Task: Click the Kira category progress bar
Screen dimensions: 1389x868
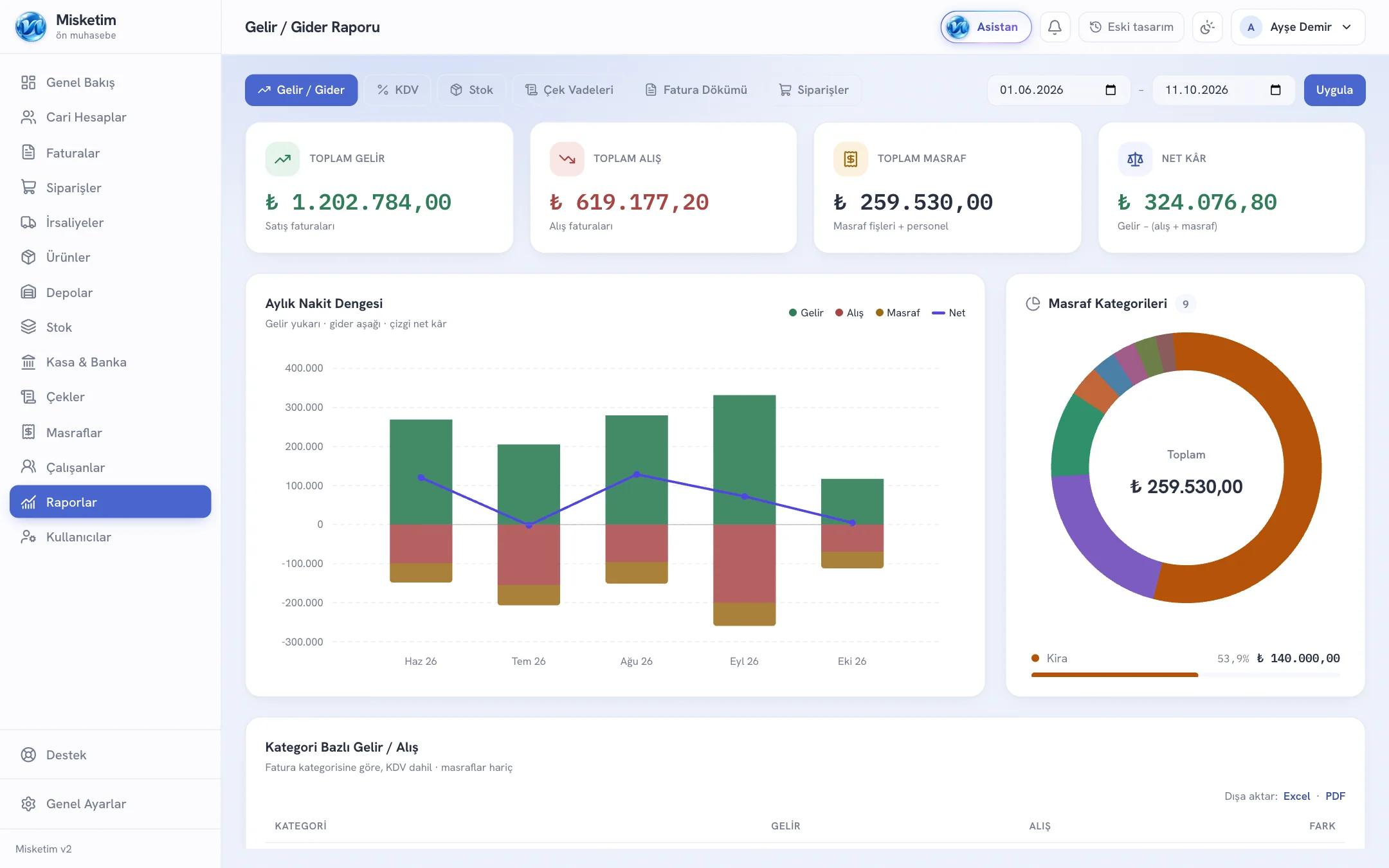Action: [1186, 674]
